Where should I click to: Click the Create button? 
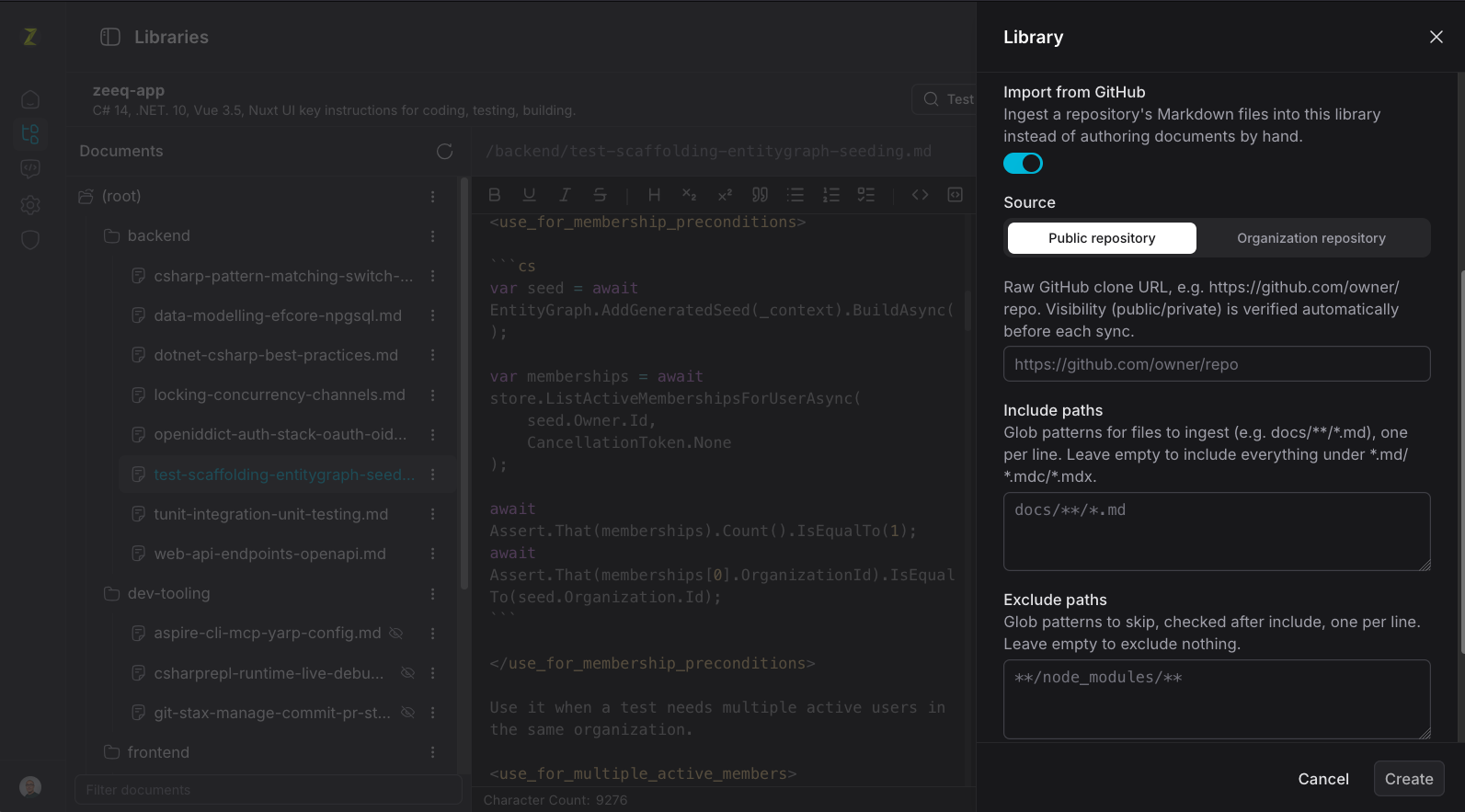1409,779
